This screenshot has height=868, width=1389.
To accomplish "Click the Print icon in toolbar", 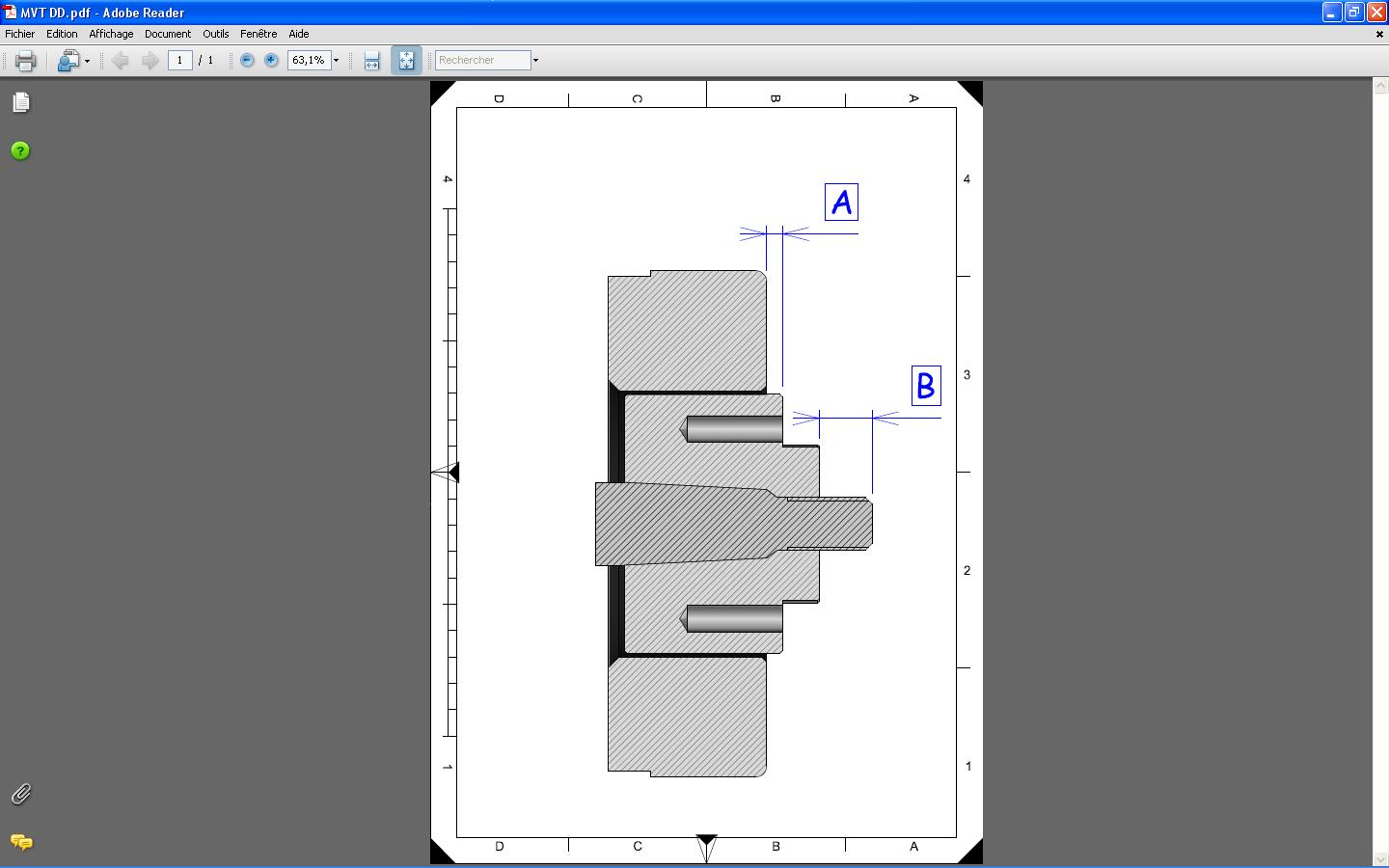I will [26, 61].
